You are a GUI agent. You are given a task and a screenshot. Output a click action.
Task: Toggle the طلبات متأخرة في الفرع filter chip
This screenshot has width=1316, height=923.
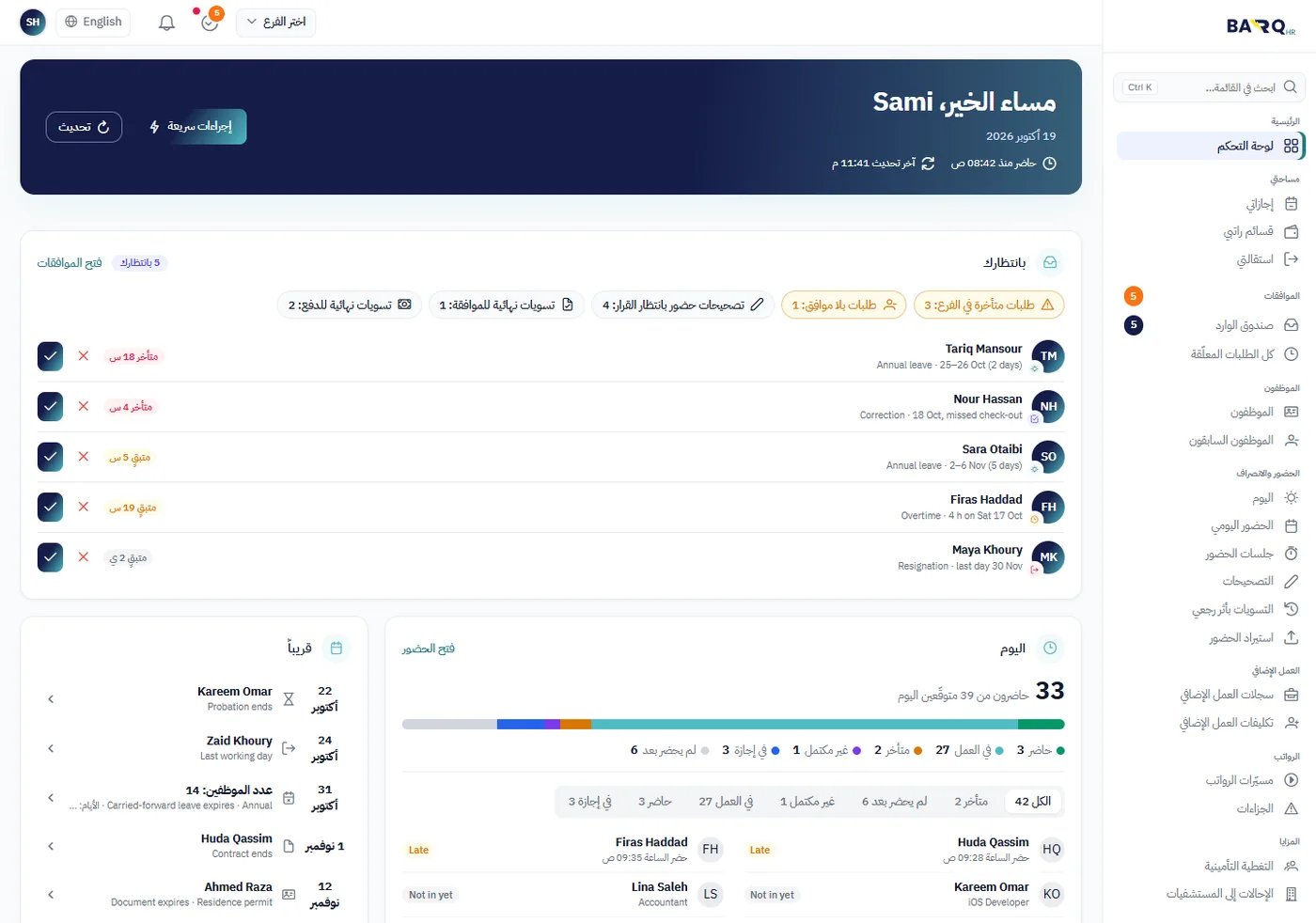pyautogui.click(x=989, y=305)
